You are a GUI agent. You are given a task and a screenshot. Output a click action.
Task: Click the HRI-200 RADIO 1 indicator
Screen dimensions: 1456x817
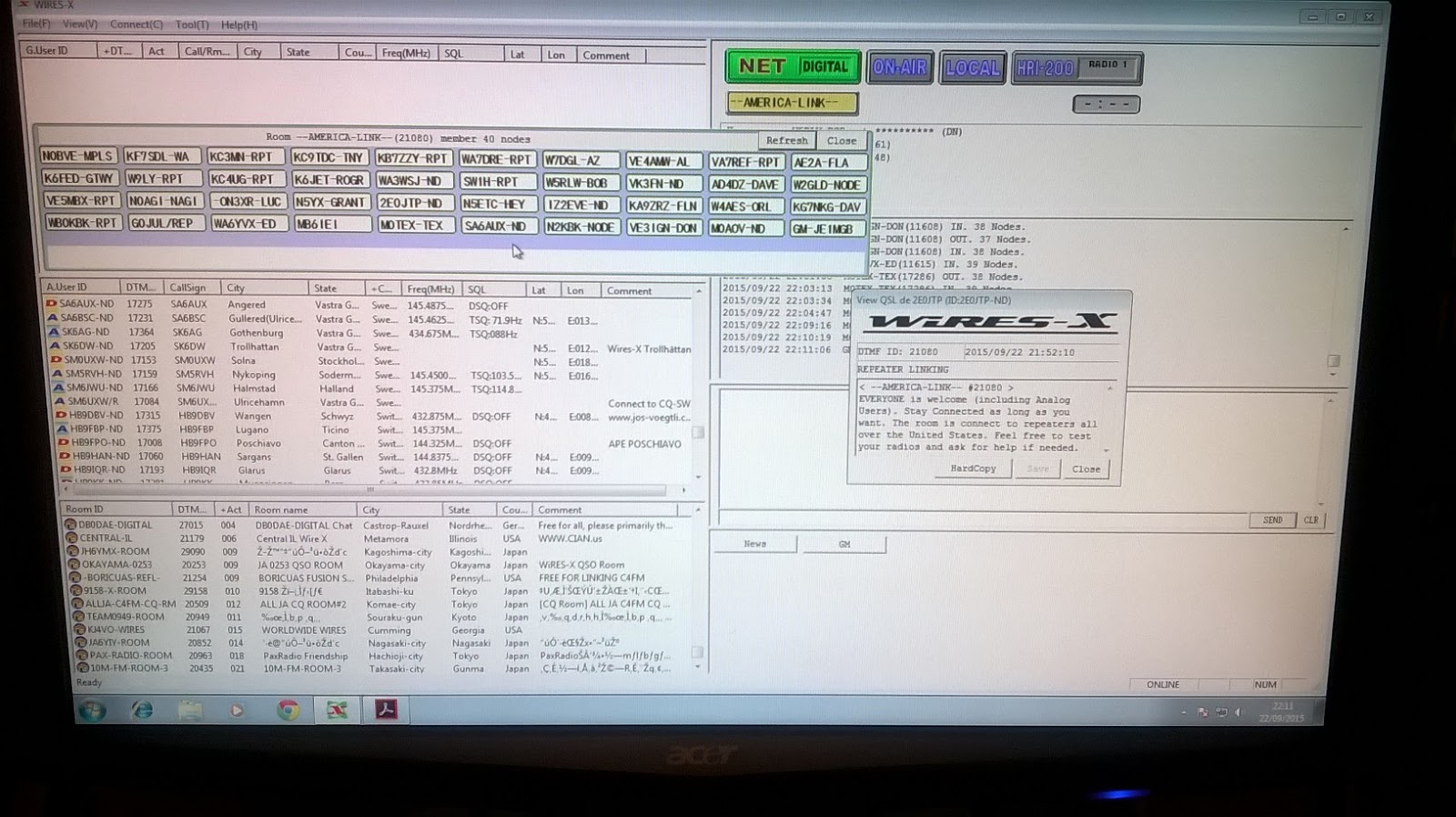(x=1077, y=68)
